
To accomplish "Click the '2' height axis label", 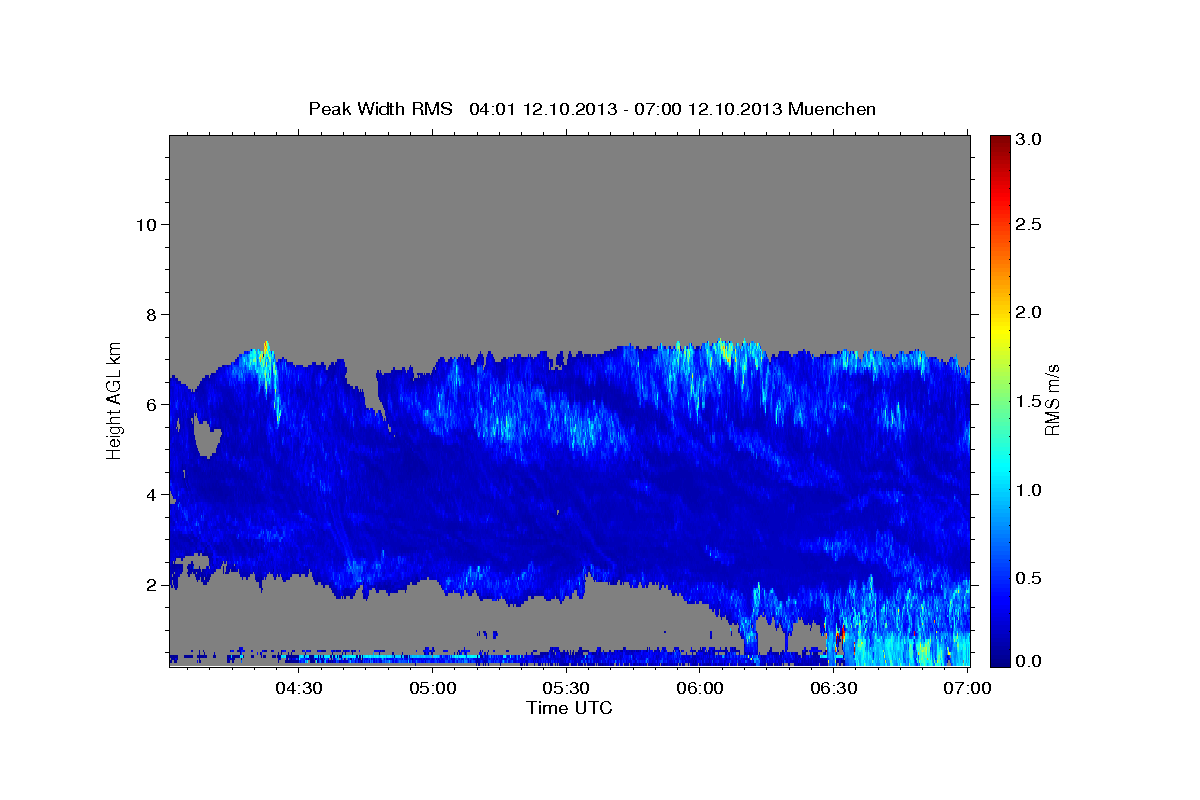I will click(150, 584).
